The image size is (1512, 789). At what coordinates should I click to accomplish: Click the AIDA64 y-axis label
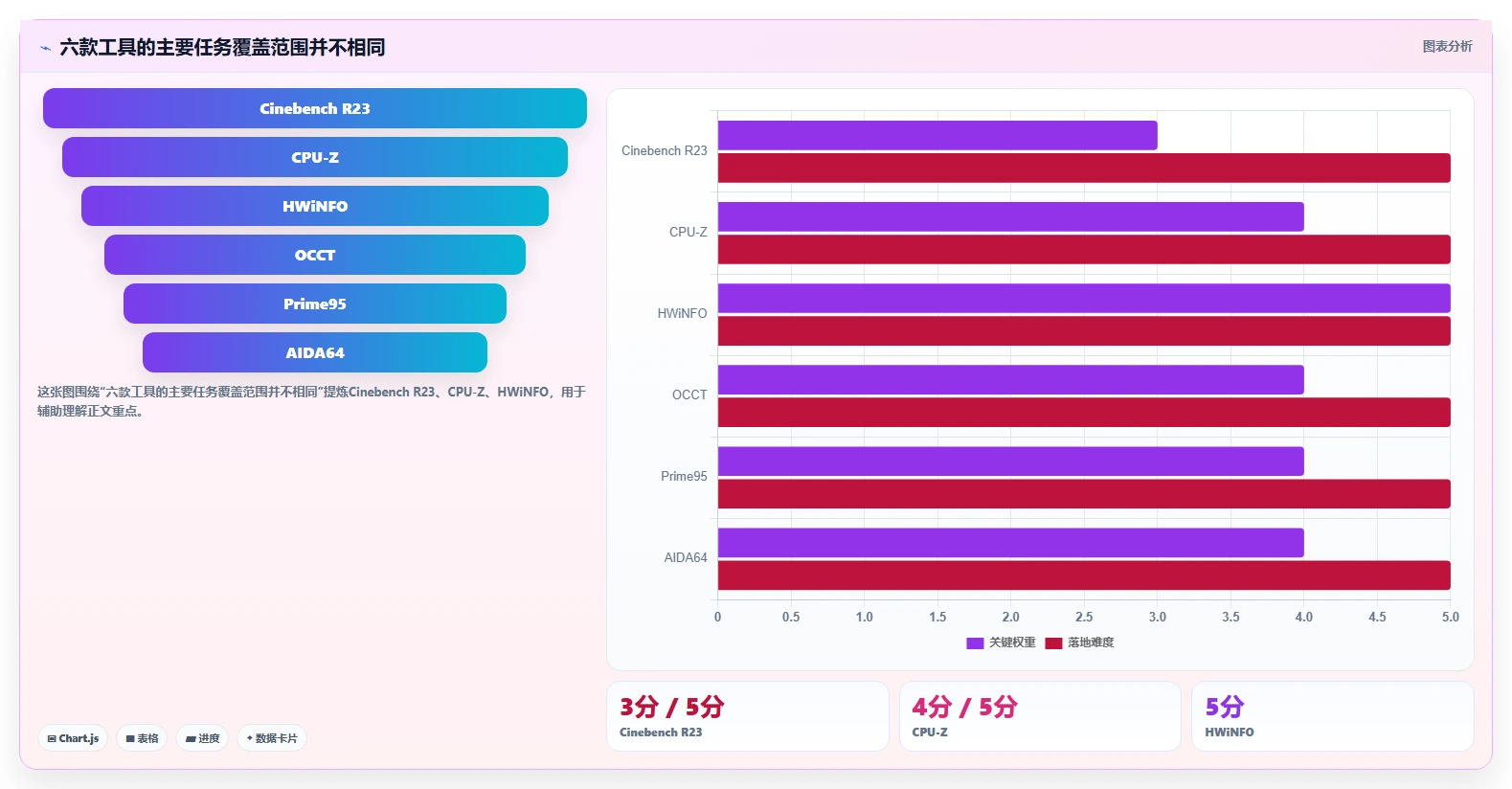[x=686, y=557]
